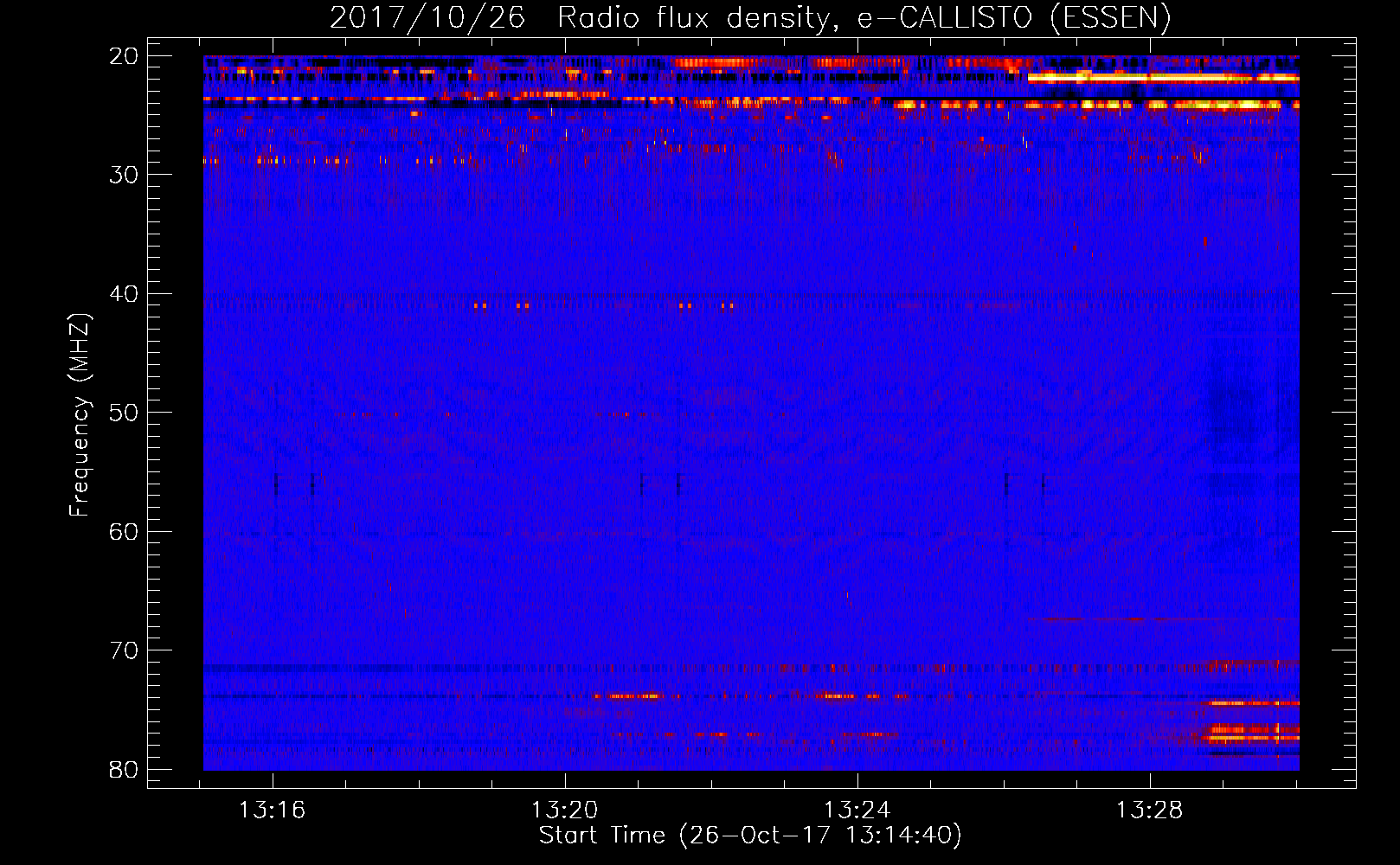Click the 13:20 time tick label

point(565,811)
